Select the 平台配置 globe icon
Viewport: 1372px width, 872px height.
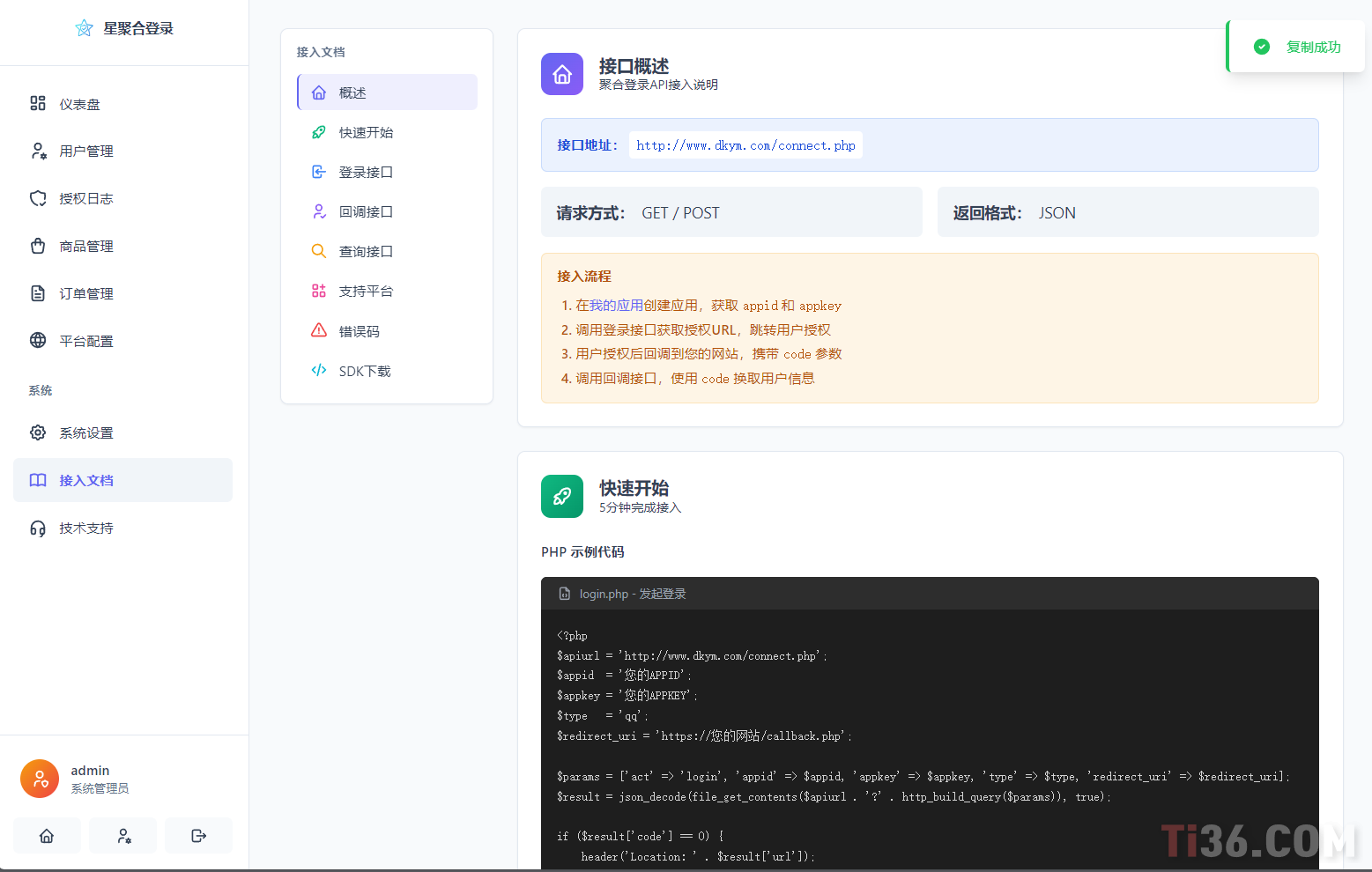pyautogui.click(x=38, y=341)
